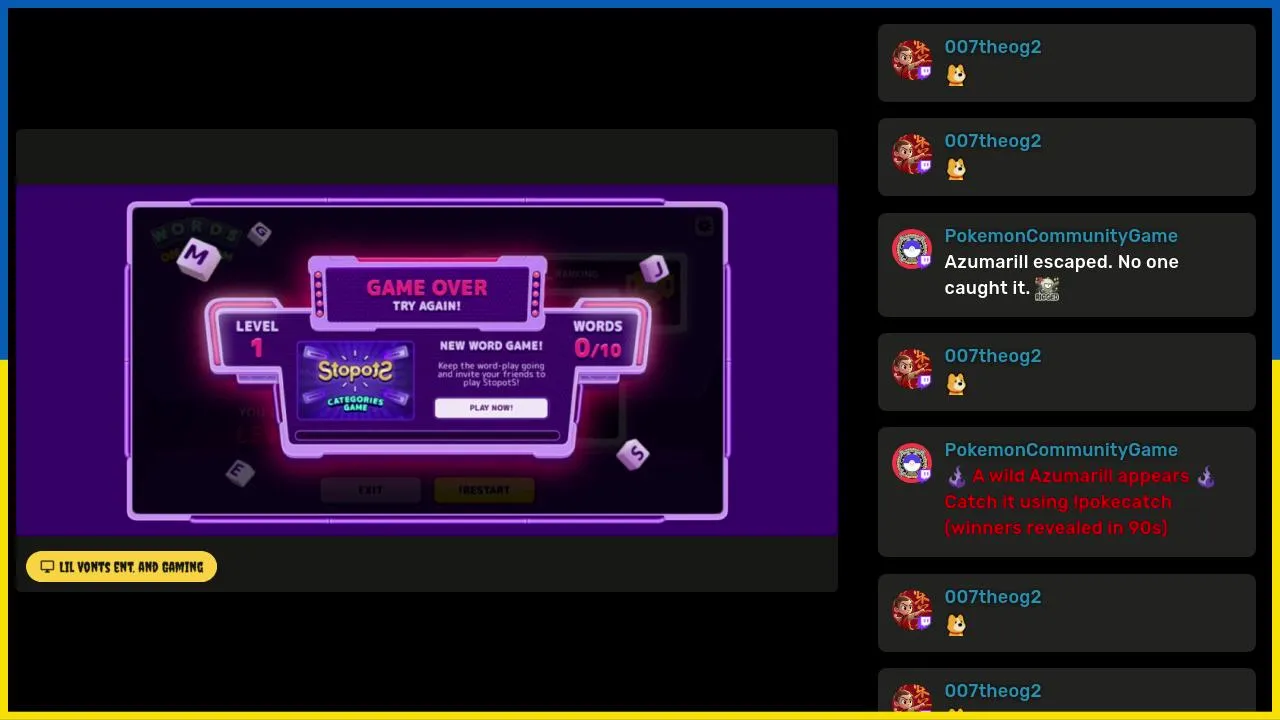The image size is (1280, 720).
Task: Click the dimmed RESTART button
Action: click(x=484, y=490)
